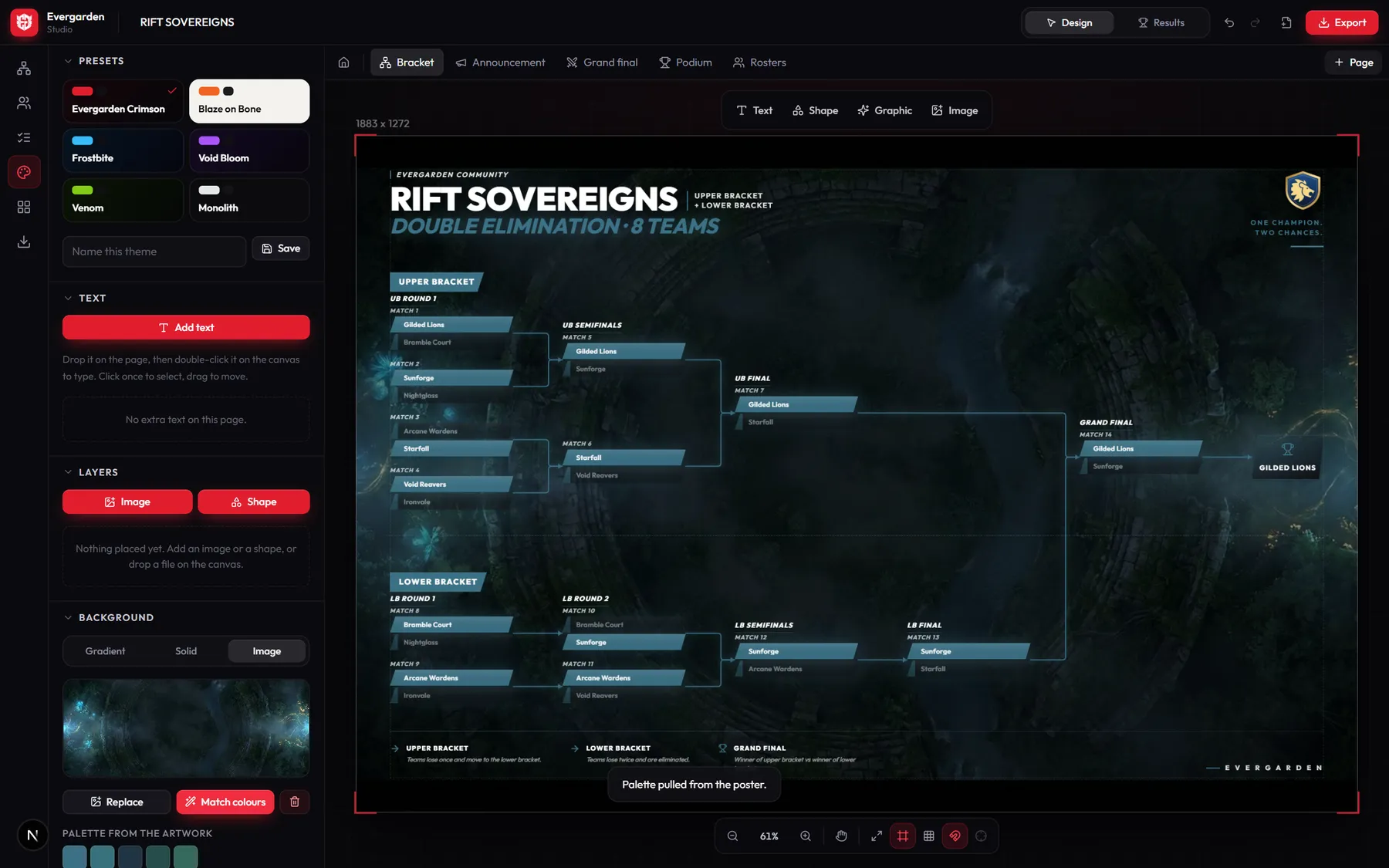
Task: Open the Announcement page tab
Action: (x=500, y=62)
